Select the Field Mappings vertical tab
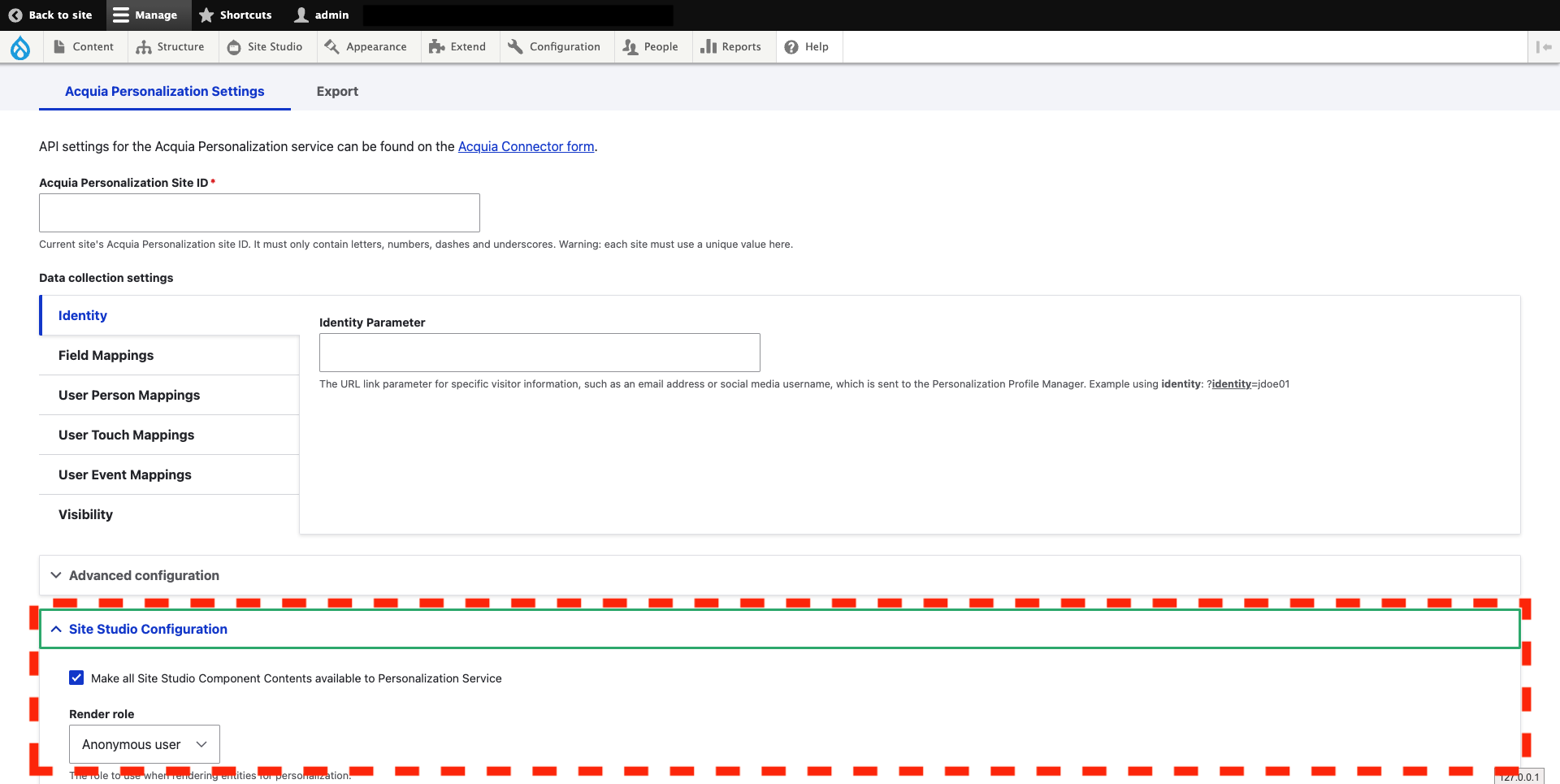This screenshot has width=1560, height=784. click(170, 355)
